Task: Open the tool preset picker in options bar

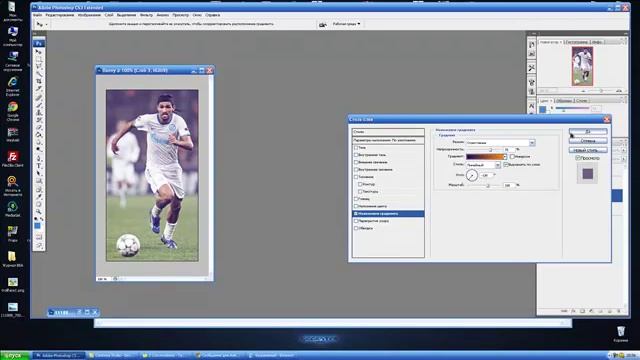Action: click(42, 24)
